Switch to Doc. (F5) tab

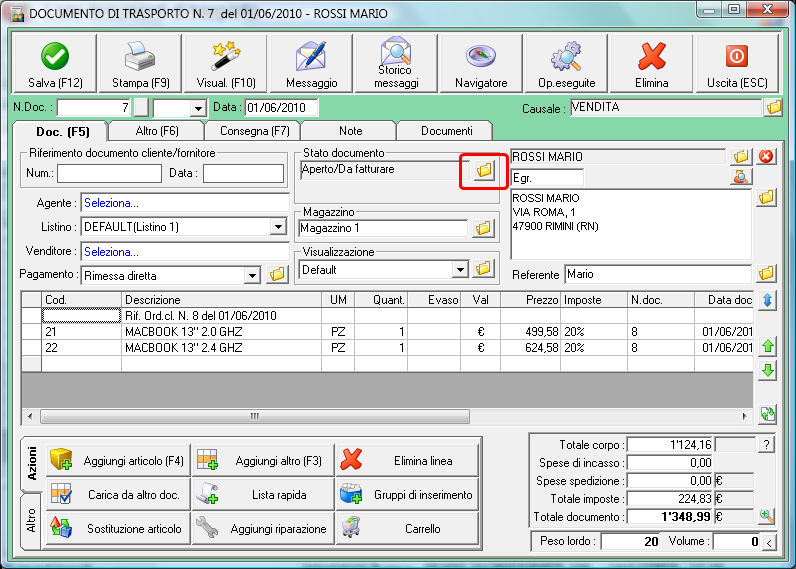pos(62,132)
